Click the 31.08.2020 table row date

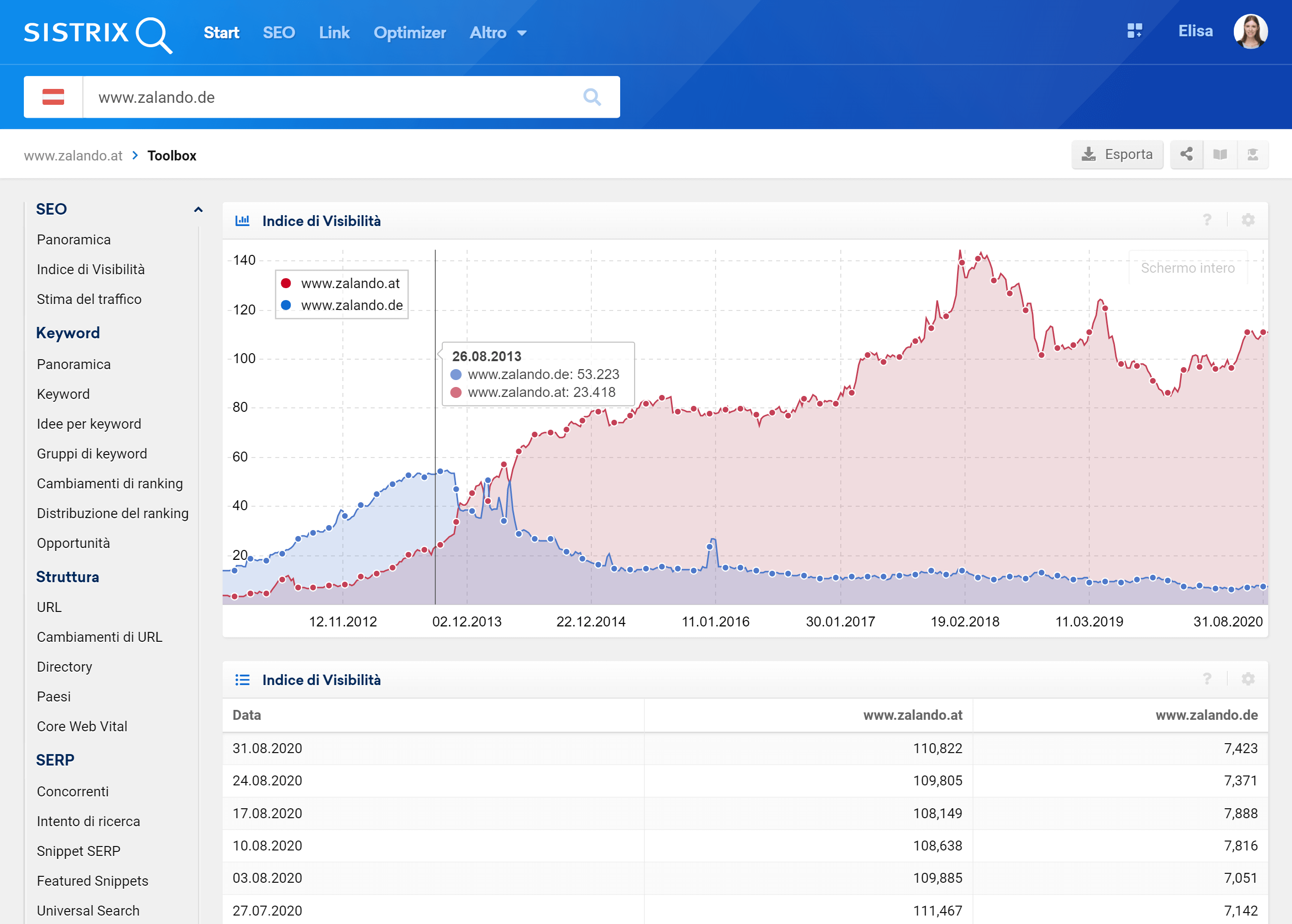(x=267, y=748)
